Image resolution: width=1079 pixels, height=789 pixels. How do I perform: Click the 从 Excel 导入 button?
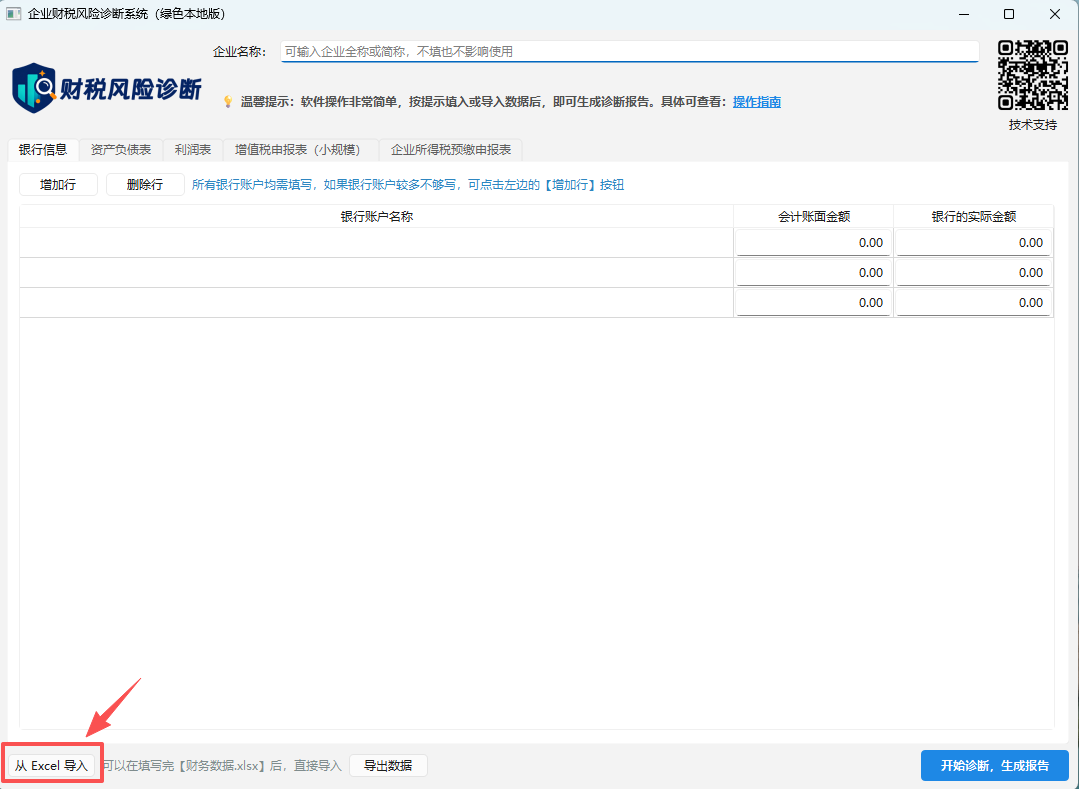(x=52, y=766)
